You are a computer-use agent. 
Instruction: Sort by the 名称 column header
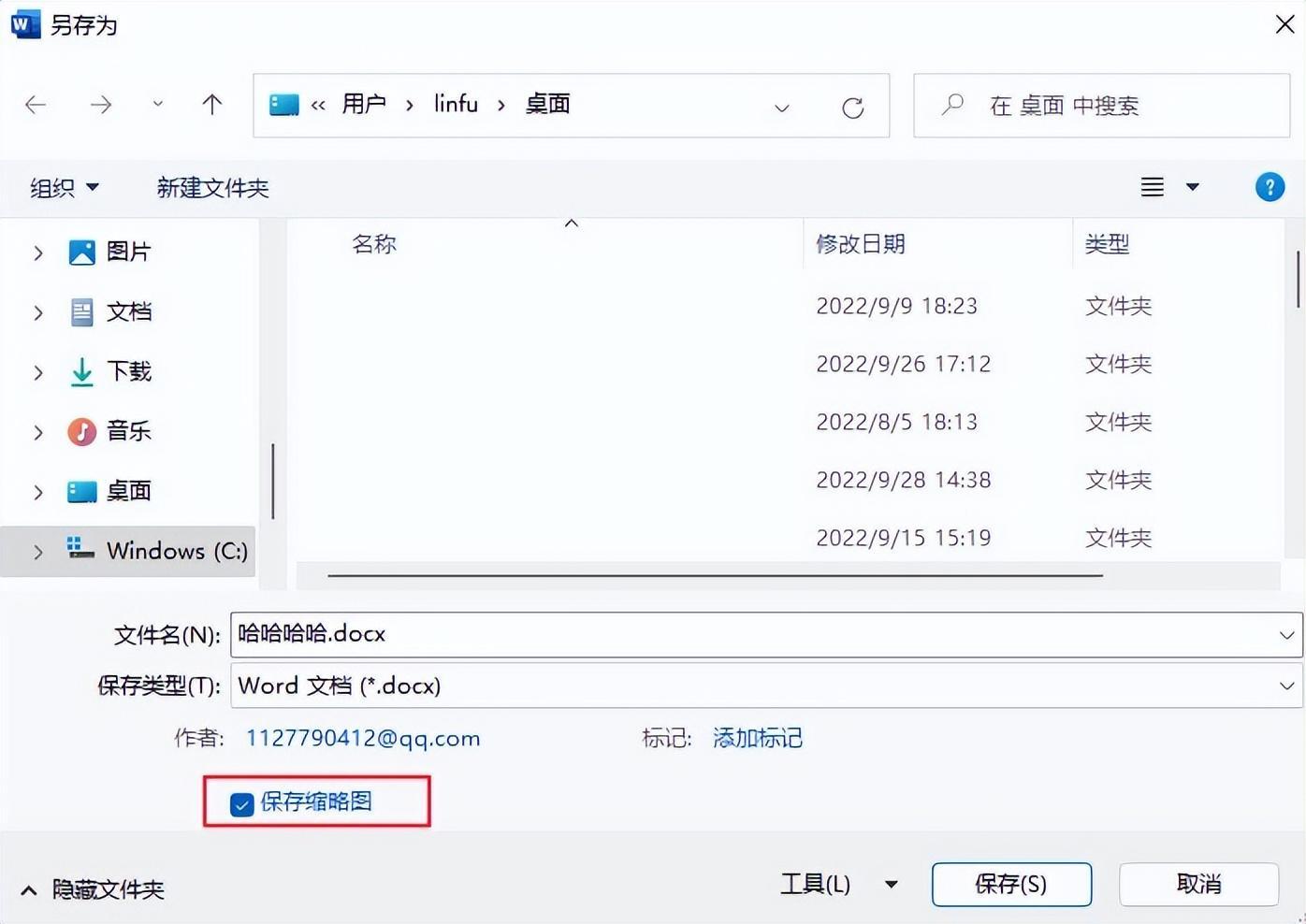pyautogui.click(x=374, y=244)
